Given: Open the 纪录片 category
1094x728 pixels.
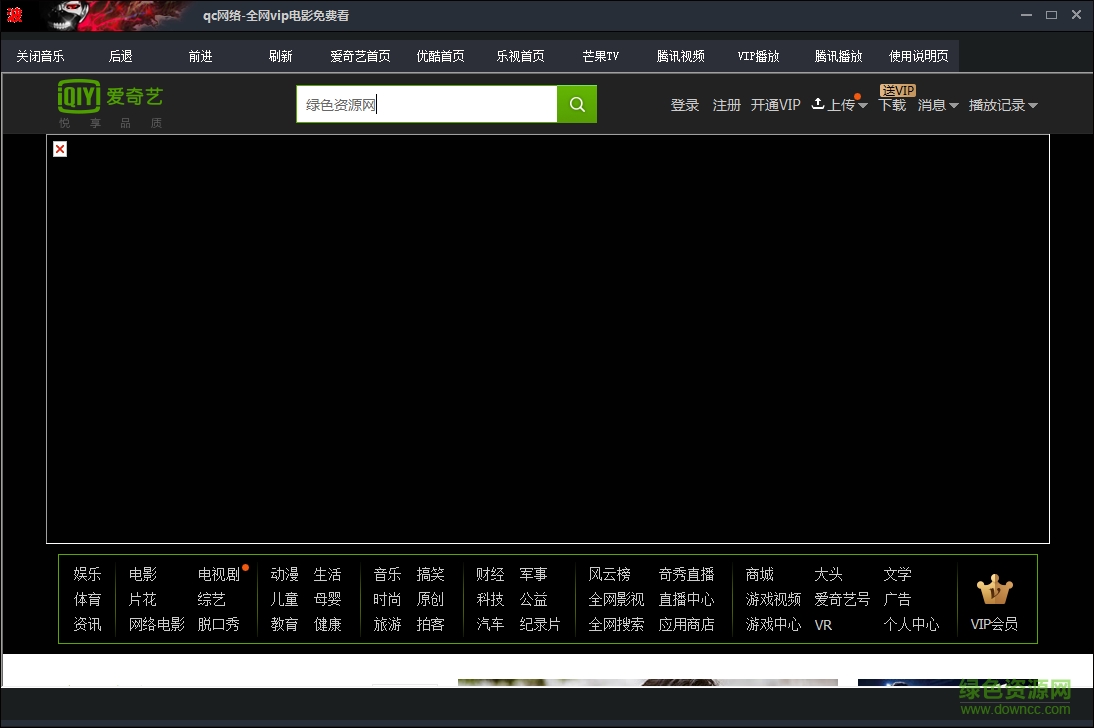Looking at the screenshot, I should click(x=540, y=624).
